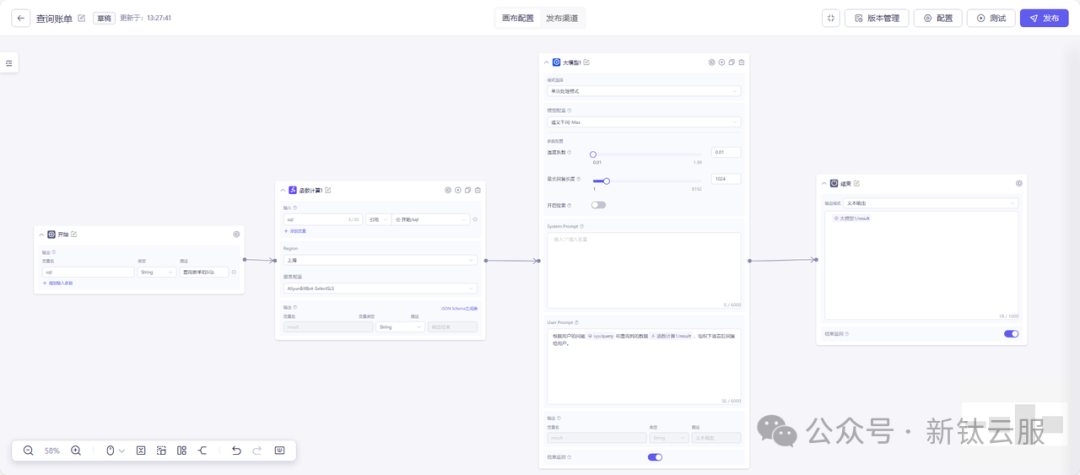Click the layout columns icon in bottom toolbar

coord(182,450)
